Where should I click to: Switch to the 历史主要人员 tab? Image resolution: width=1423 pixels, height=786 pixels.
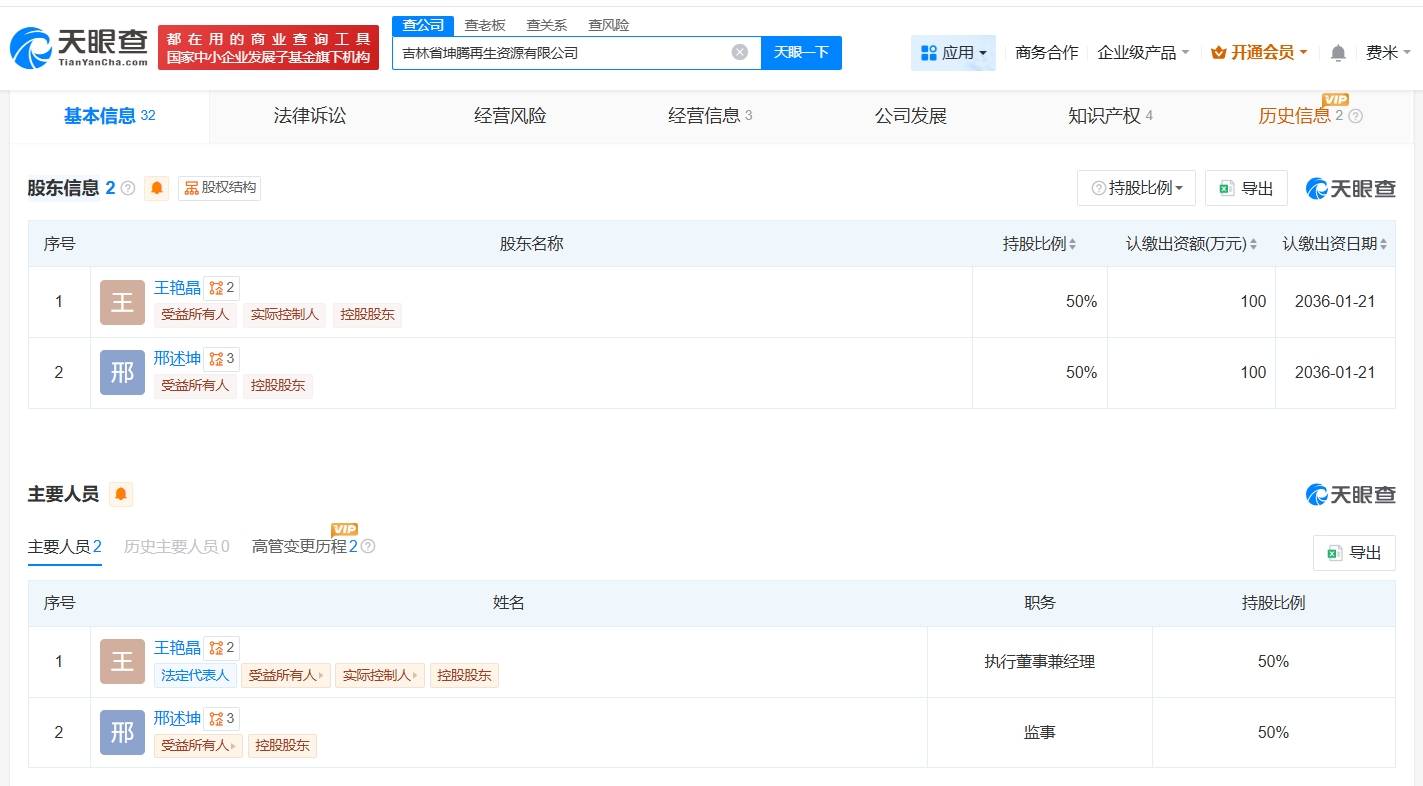point(176,546)
